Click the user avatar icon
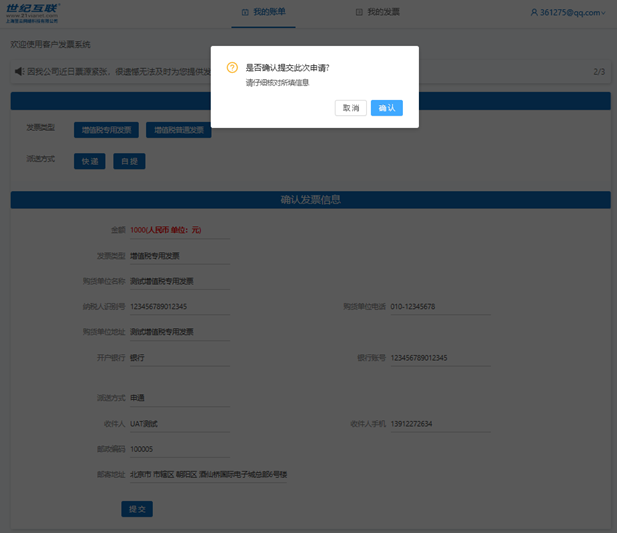This screenshot has width=617, height=533. [534, 13]
